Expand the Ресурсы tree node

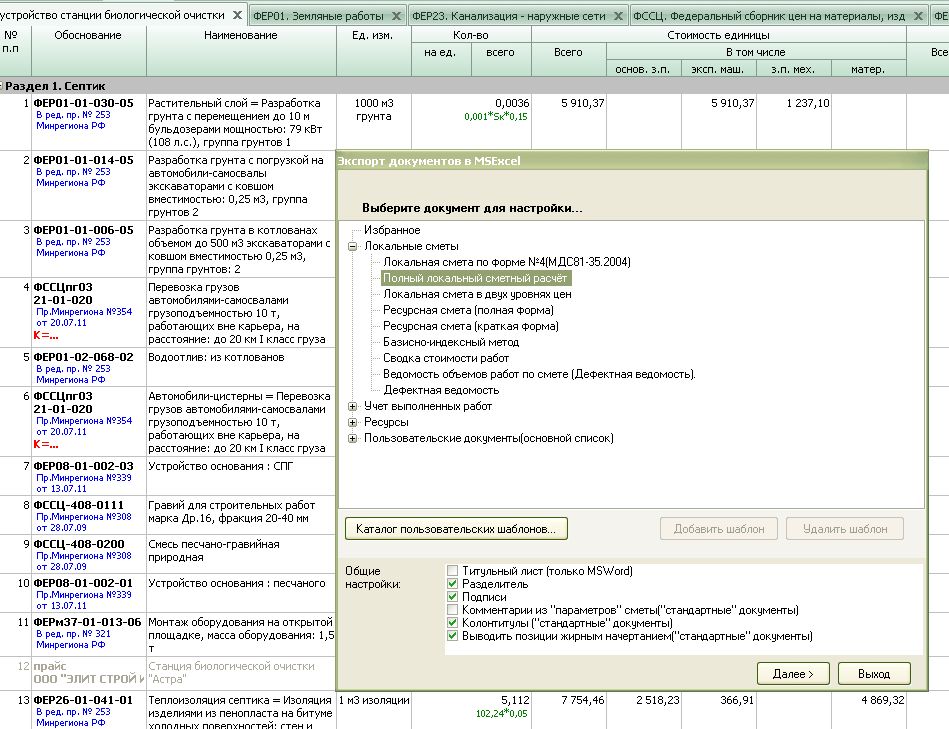[x=353, y=422]
